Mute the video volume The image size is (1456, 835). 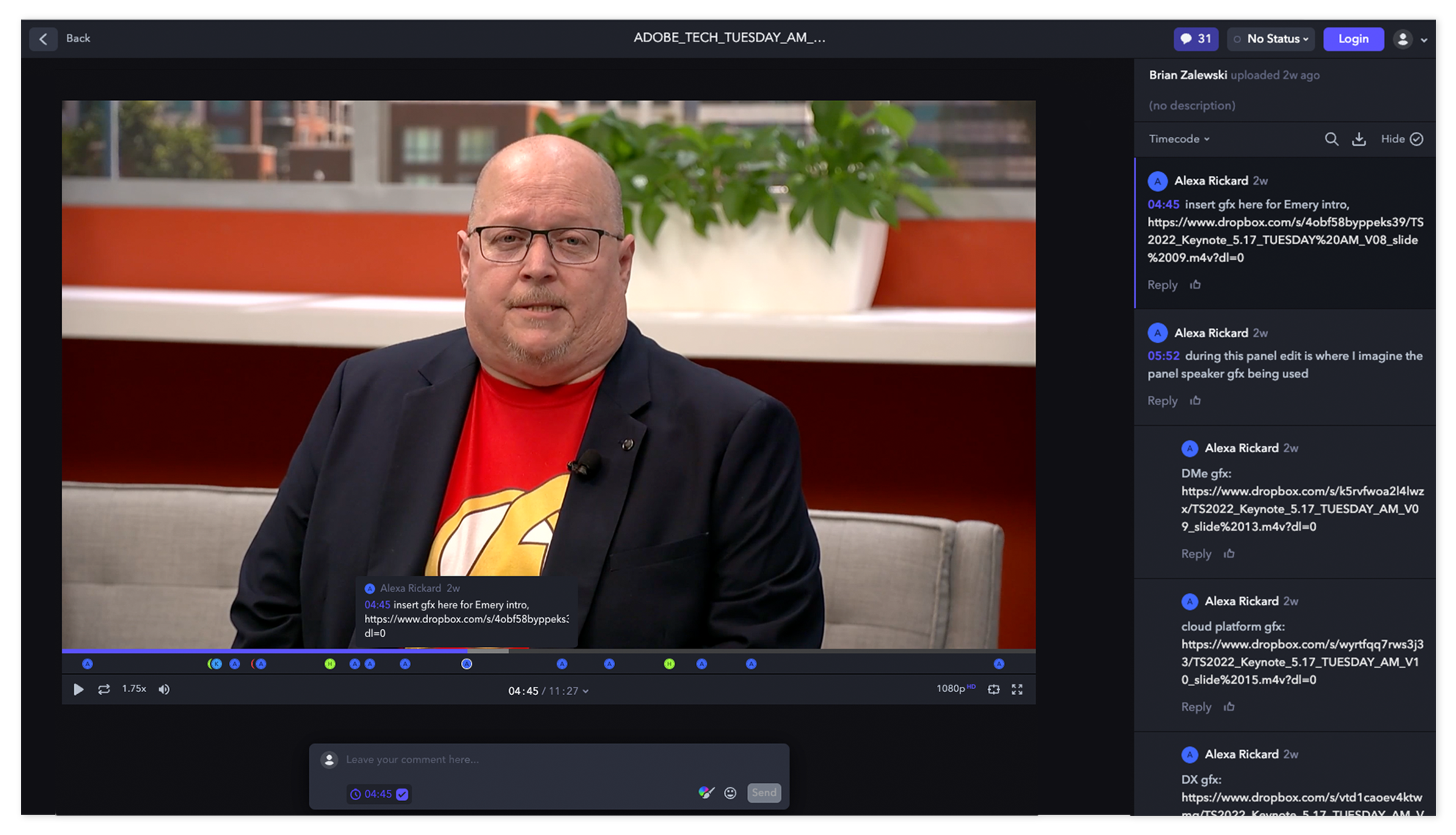point(164,689)
